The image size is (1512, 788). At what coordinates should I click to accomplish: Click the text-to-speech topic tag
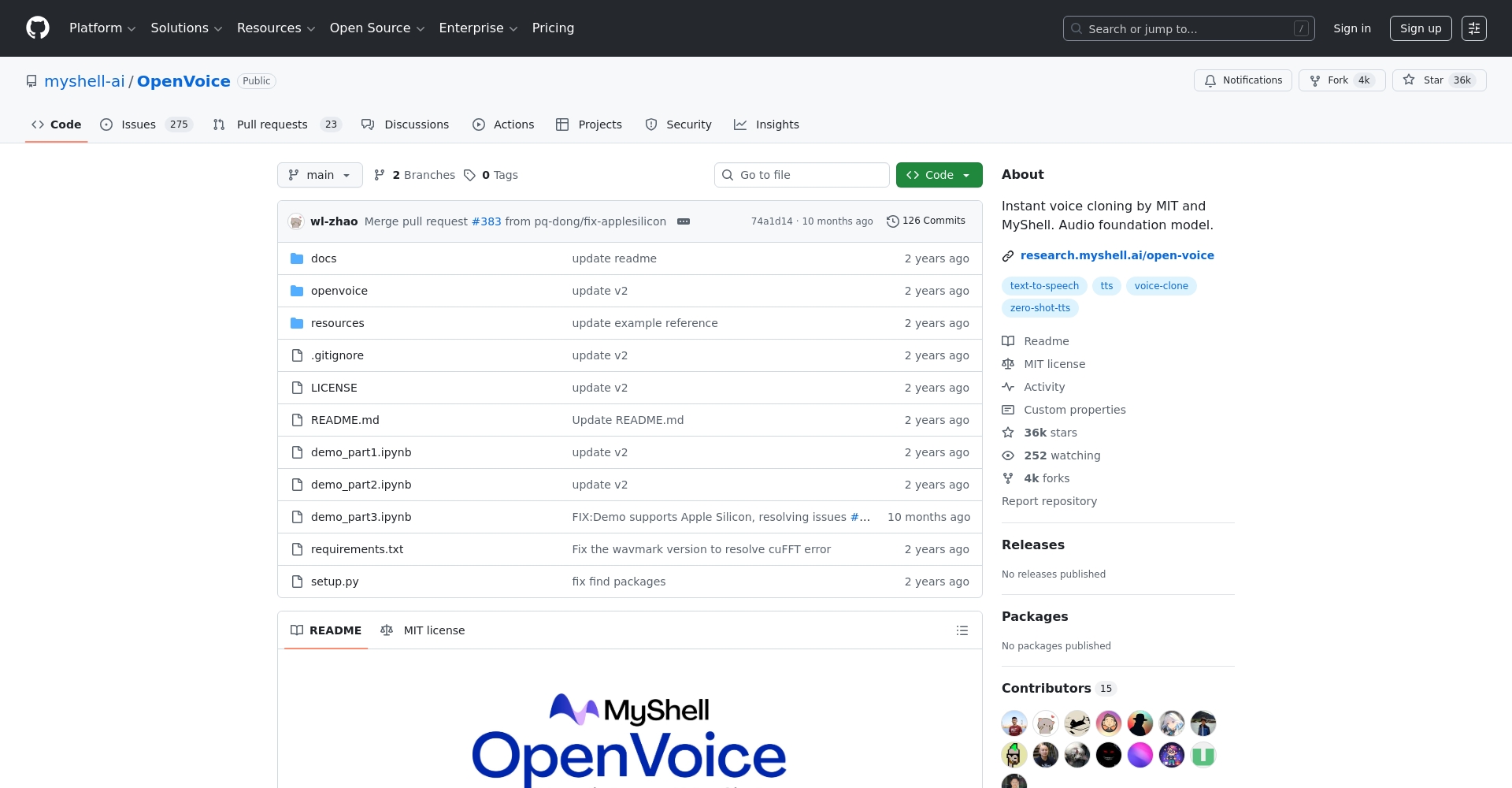click(x=1044, y=285)
